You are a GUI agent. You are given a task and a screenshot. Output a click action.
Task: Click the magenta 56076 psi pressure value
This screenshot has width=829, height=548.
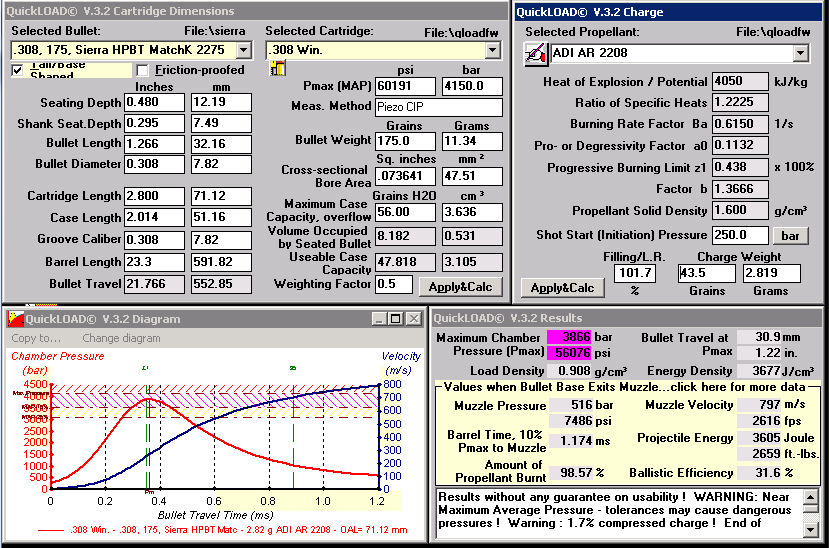coord(569,352)
